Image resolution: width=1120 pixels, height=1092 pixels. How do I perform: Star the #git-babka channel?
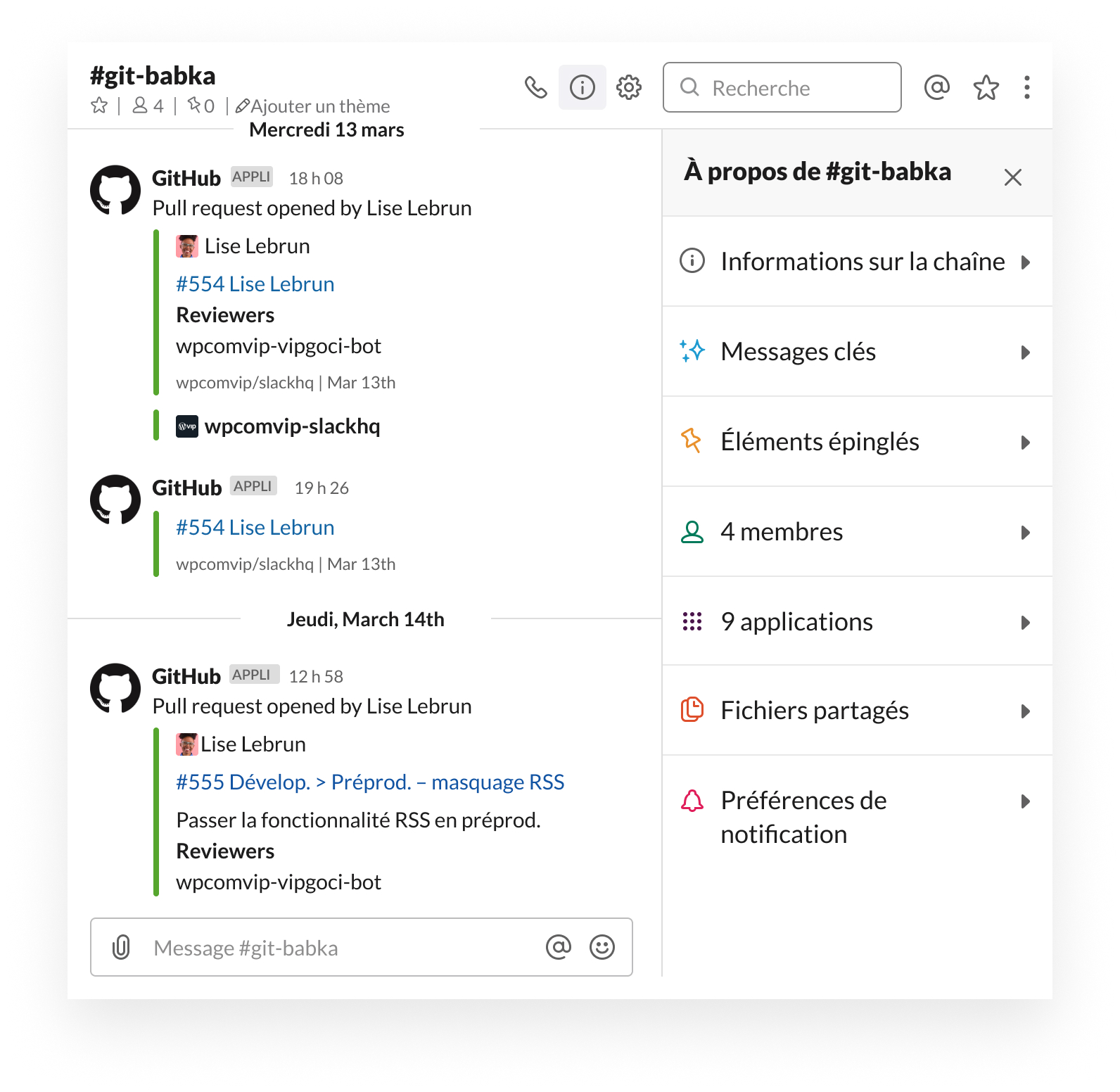[x=100, y=106]
